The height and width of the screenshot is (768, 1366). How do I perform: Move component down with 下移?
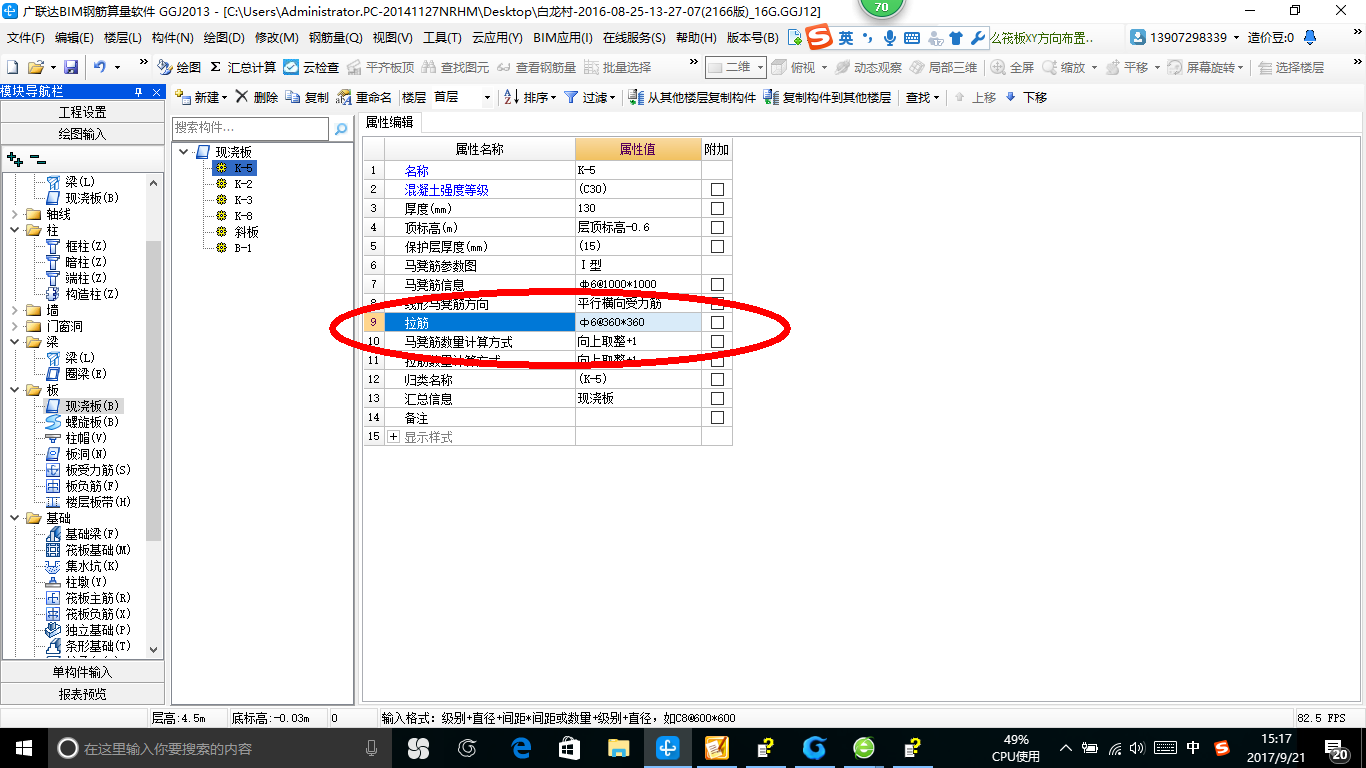pos(1026,97)
